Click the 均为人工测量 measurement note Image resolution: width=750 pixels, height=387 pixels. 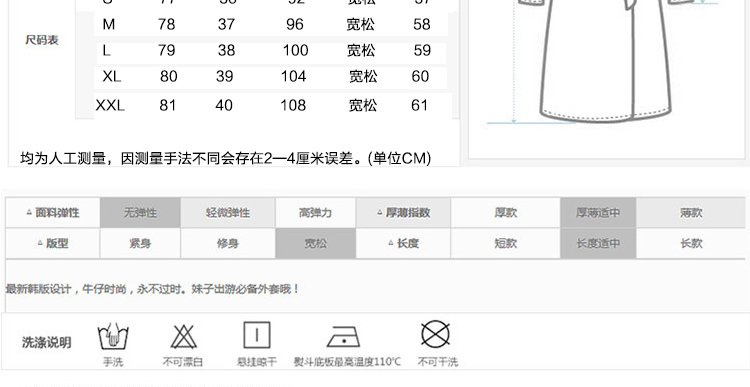[x=225, y=158]
